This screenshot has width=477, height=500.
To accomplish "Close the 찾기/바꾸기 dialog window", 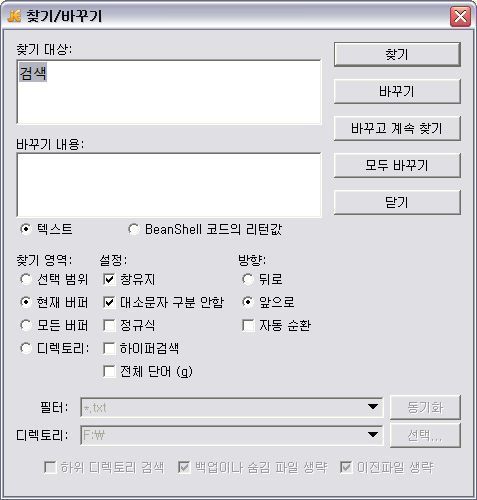I will (x=460, y=16).
